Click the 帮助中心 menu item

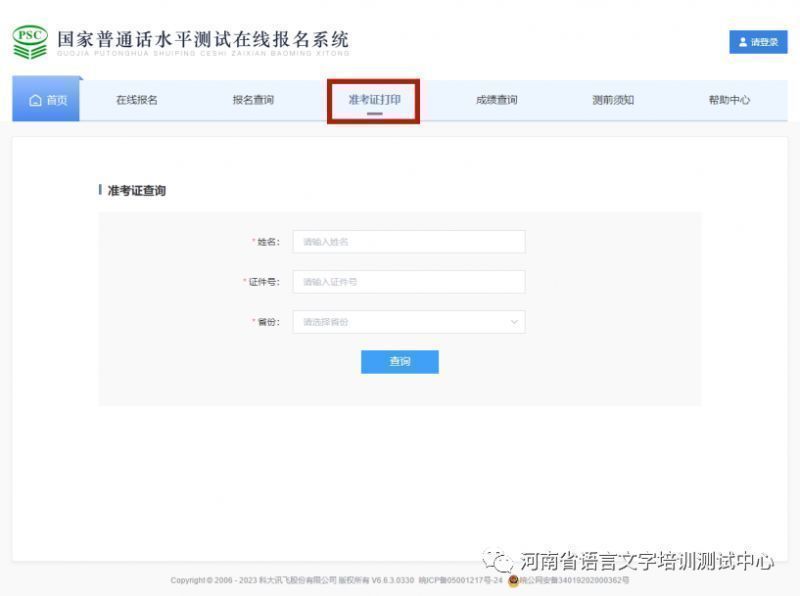tap(731, 100)
